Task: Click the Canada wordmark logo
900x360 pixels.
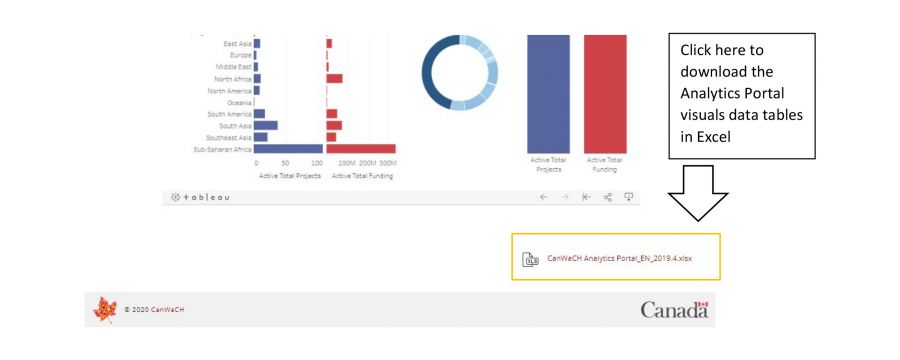Action: point(674,309)
